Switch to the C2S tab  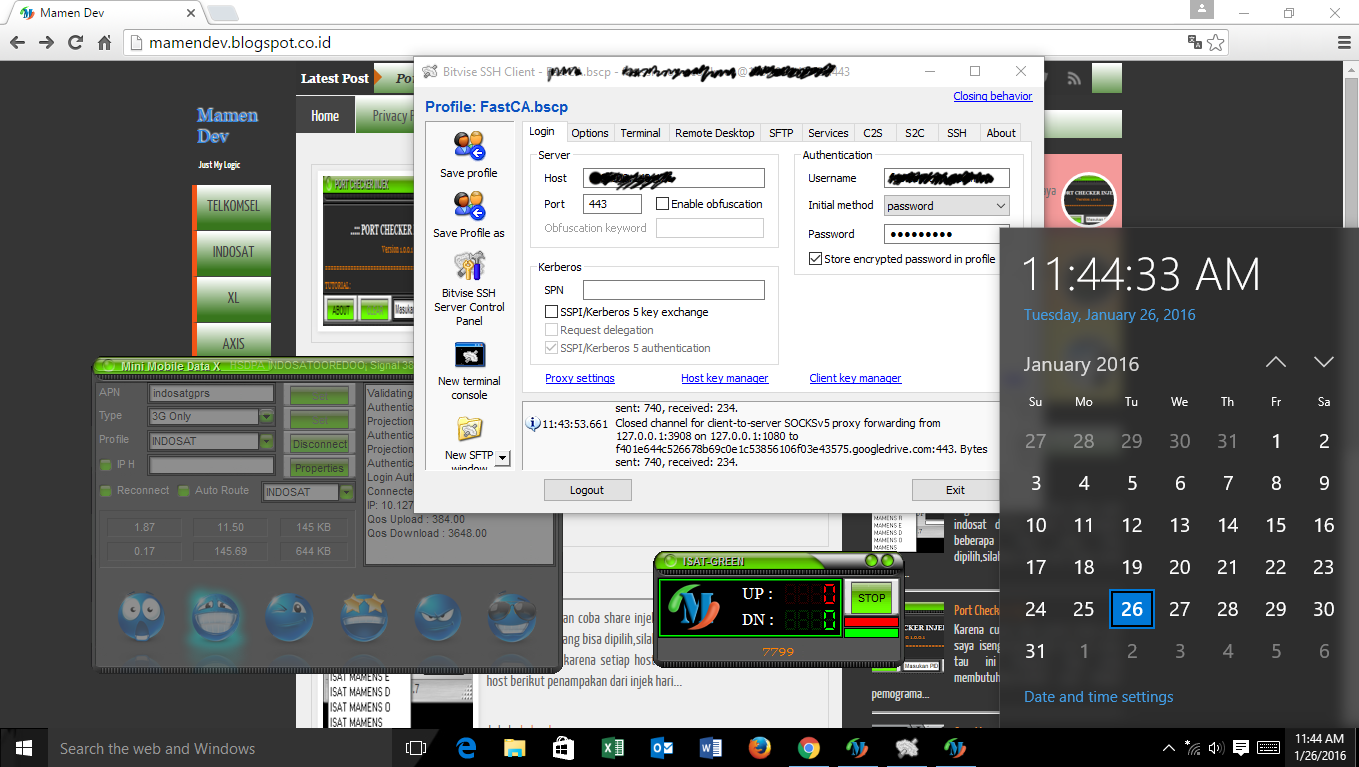coord(873,133)
